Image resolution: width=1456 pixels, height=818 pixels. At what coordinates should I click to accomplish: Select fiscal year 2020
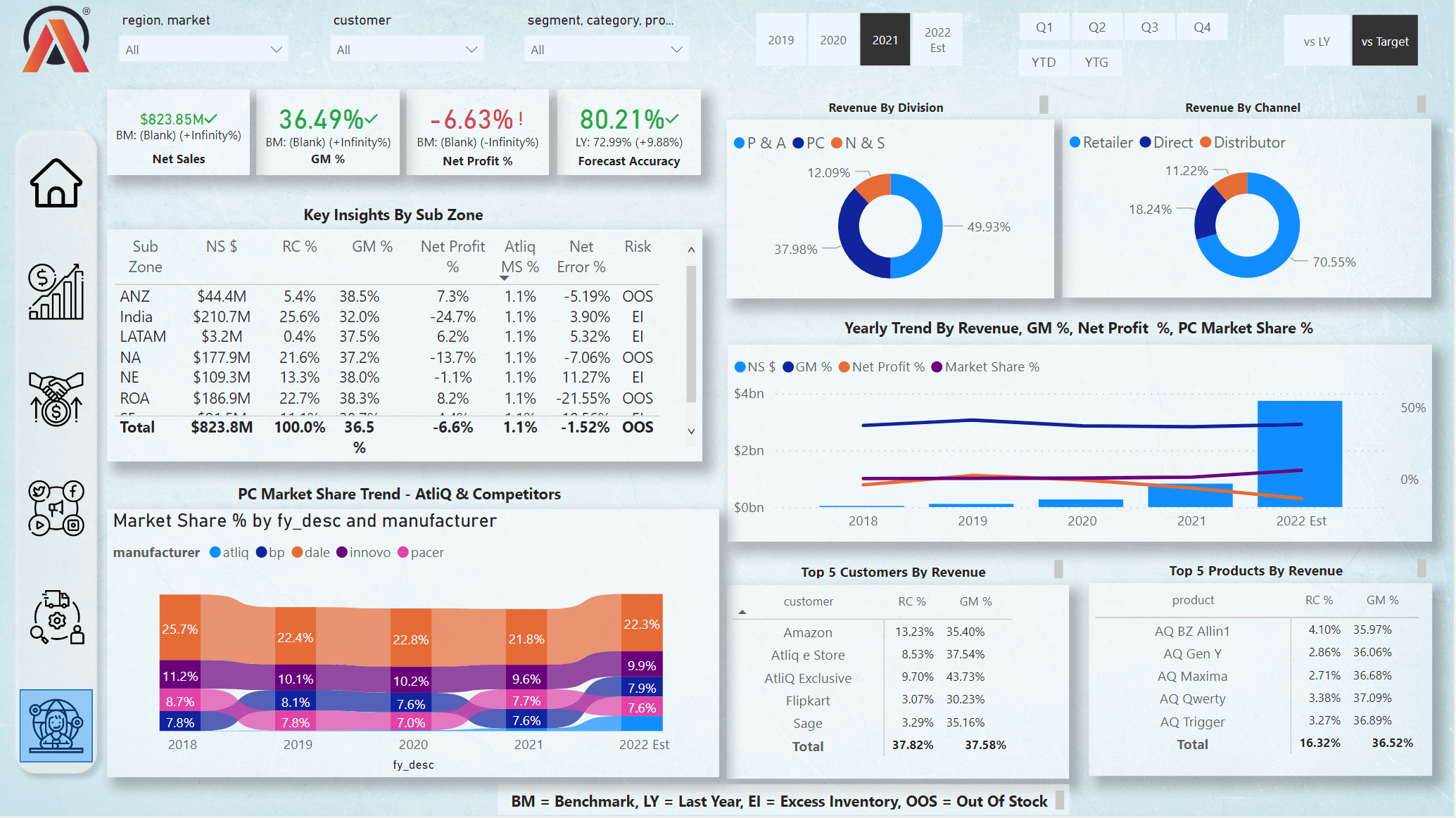833,40
